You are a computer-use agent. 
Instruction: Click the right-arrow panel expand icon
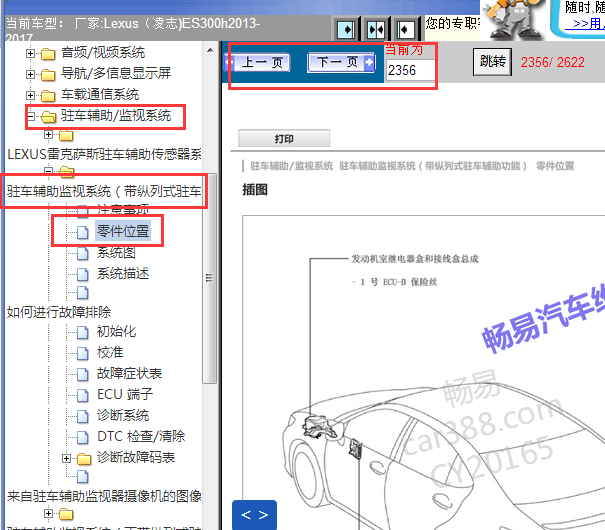pyautogui.click(x=346, y=29)
